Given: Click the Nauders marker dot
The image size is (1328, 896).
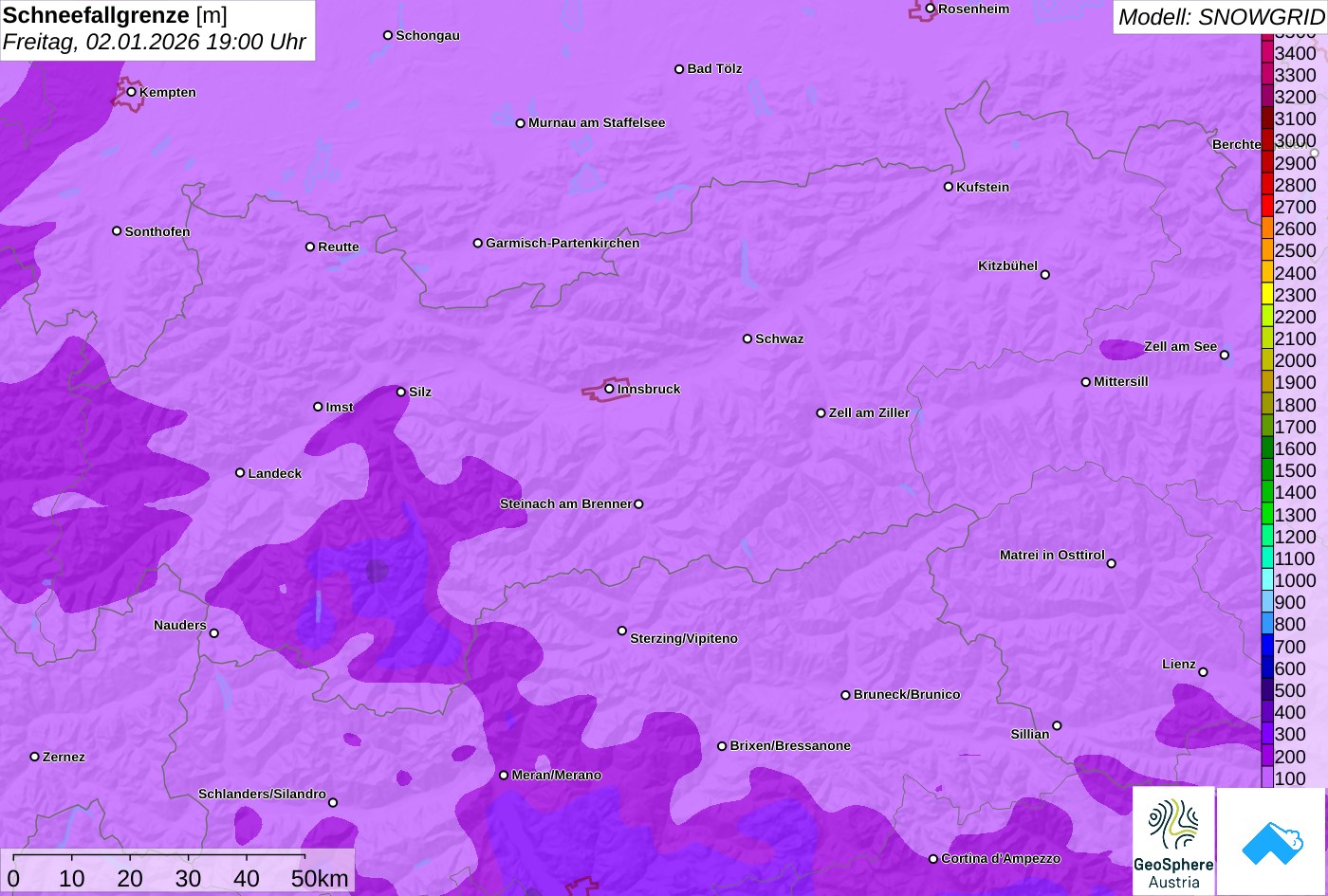Looking at the screenshot, I should click(213, 633).
